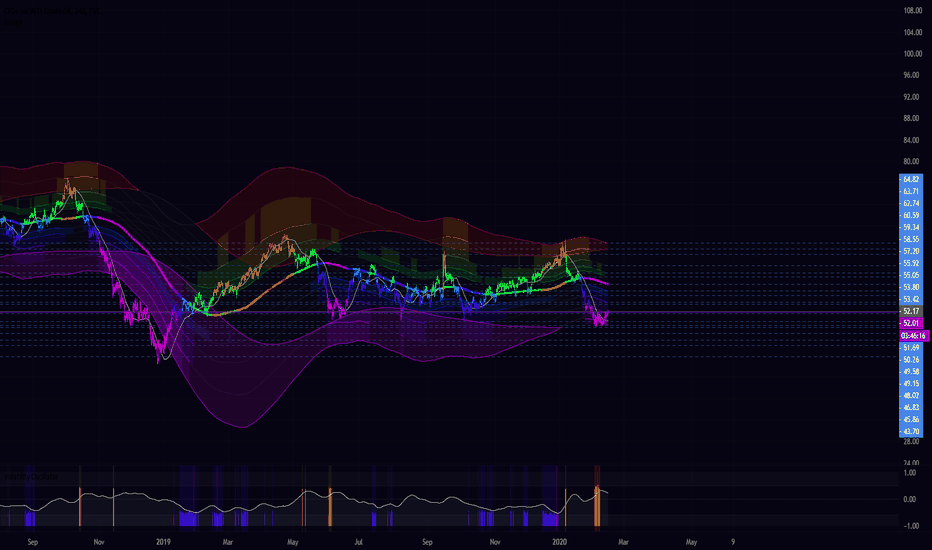Click the magenta 52.01 current price label
Image resolution: width=932 pixels, height=550 pixels.
click(911, 323)
